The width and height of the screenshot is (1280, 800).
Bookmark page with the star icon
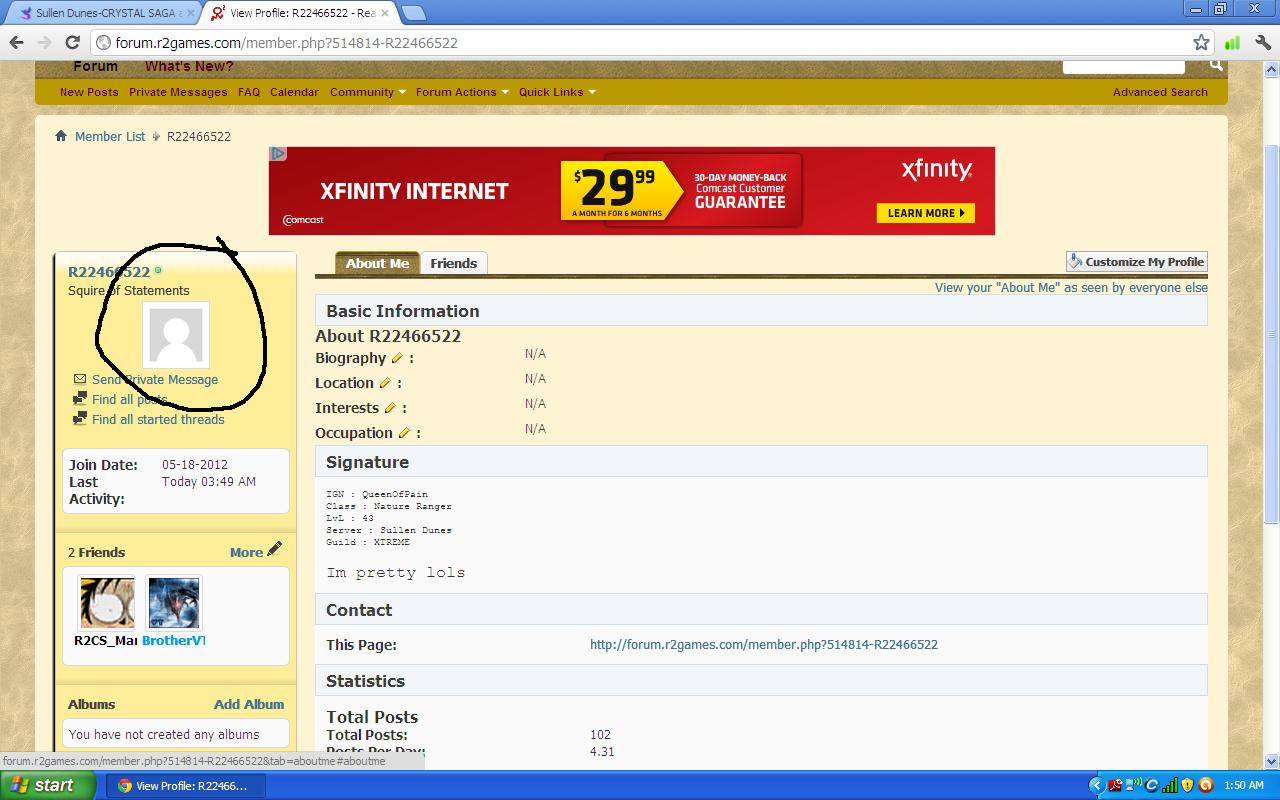click(x=1201, y=42)
